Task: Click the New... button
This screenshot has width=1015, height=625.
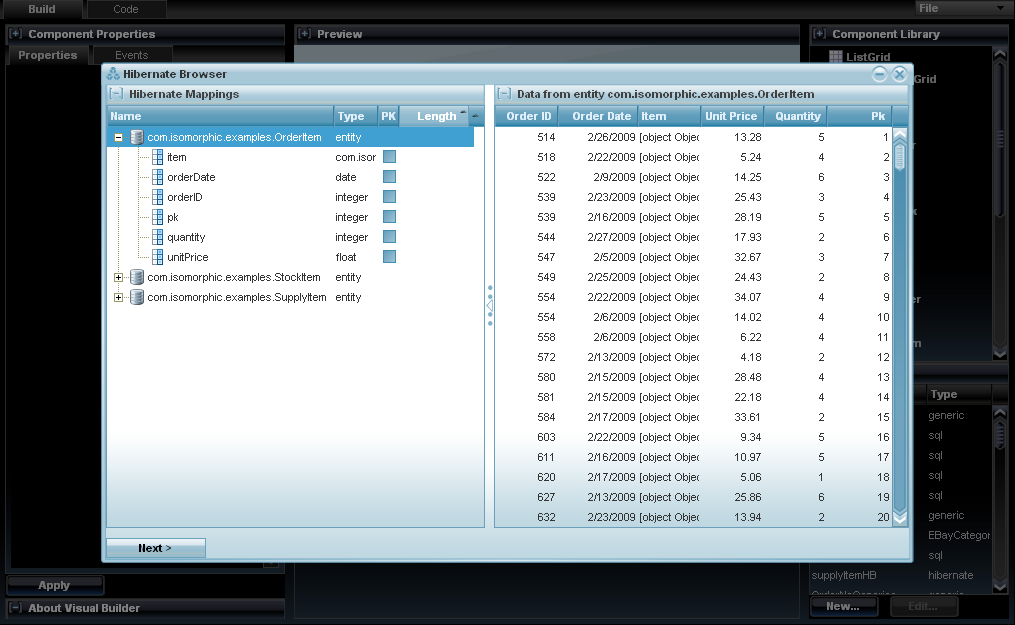Action: tap(843, 606)
